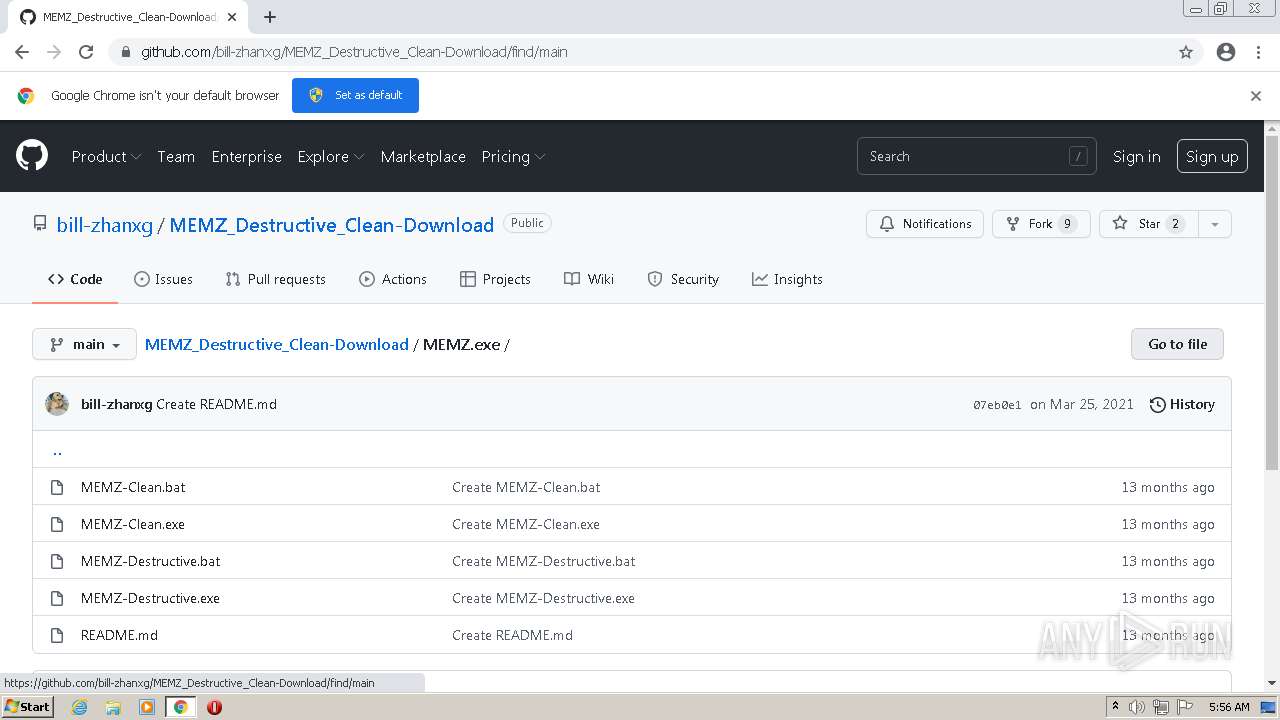Open the bill-zhanxg owner link

[x=104, y=225]
